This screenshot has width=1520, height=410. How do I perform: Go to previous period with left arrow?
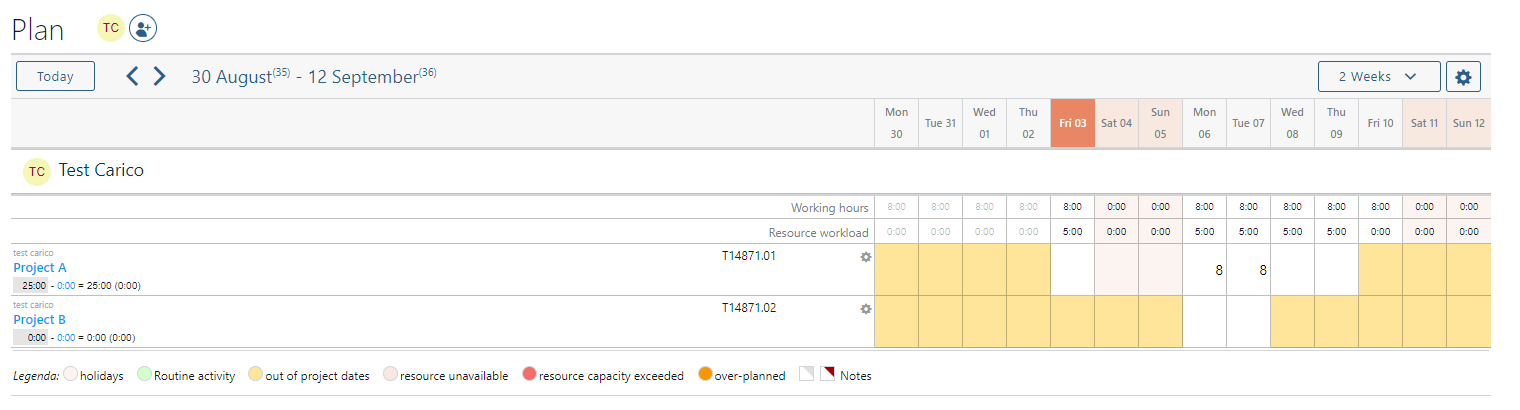(x=132, y=76)
